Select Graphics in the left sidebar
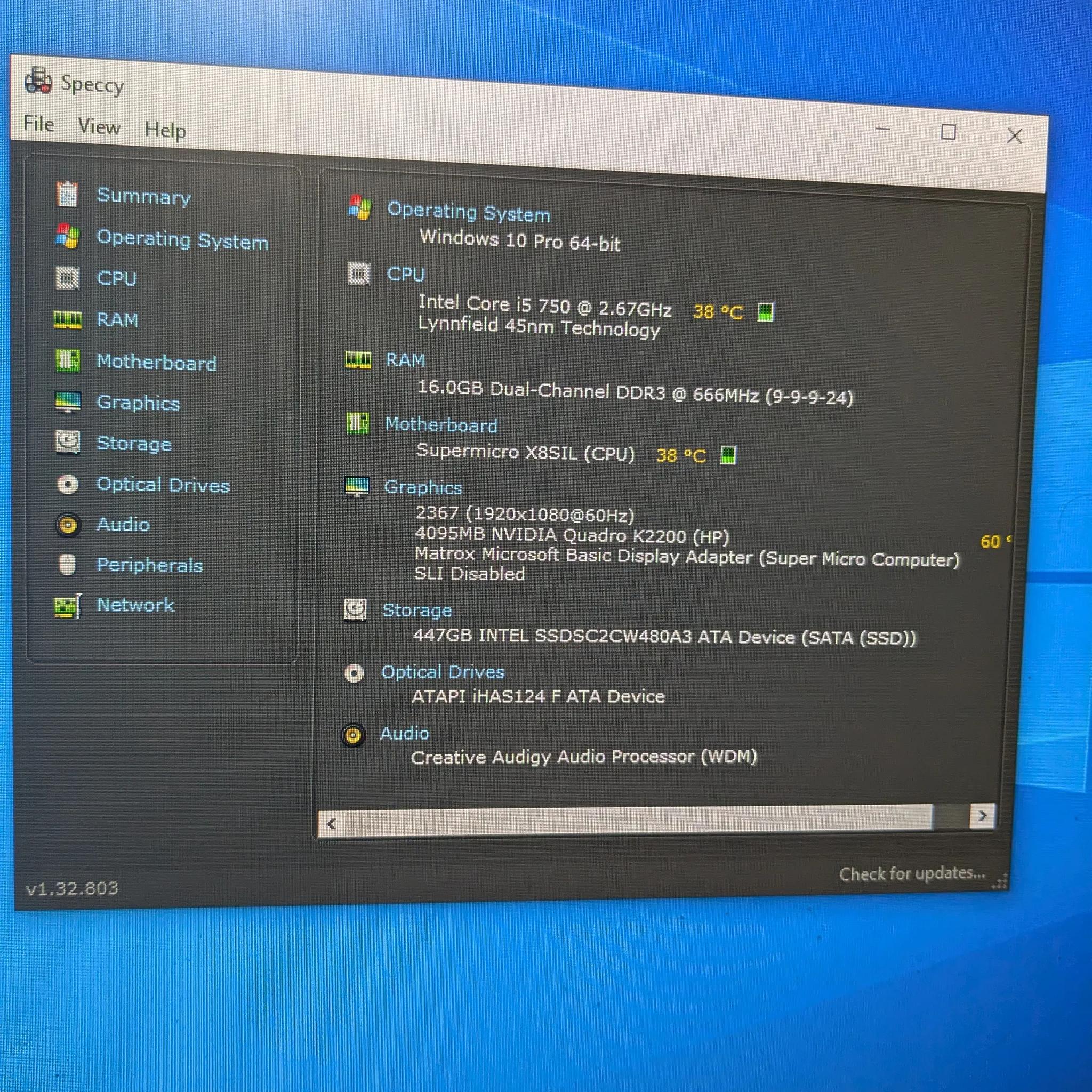Viewport: 1092px width, 1092px height. (139, 403)
